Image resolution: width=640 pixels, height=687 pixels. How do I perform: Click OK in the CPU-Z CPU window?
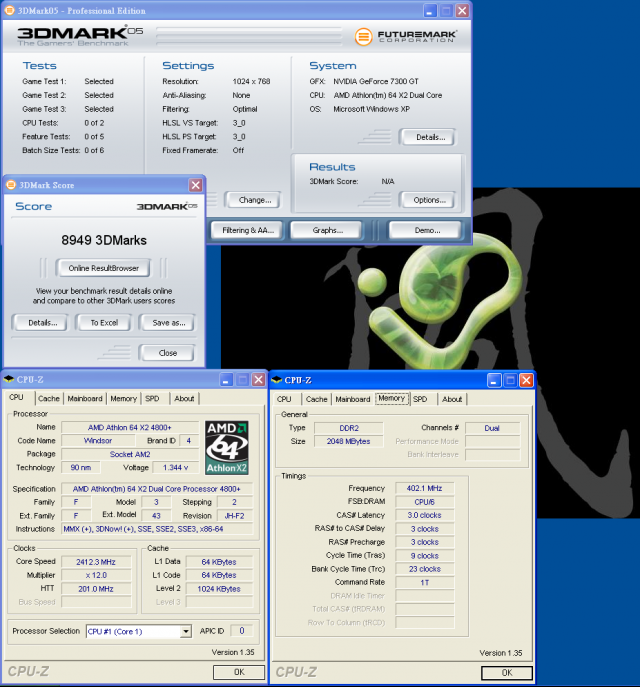point(239,672)
